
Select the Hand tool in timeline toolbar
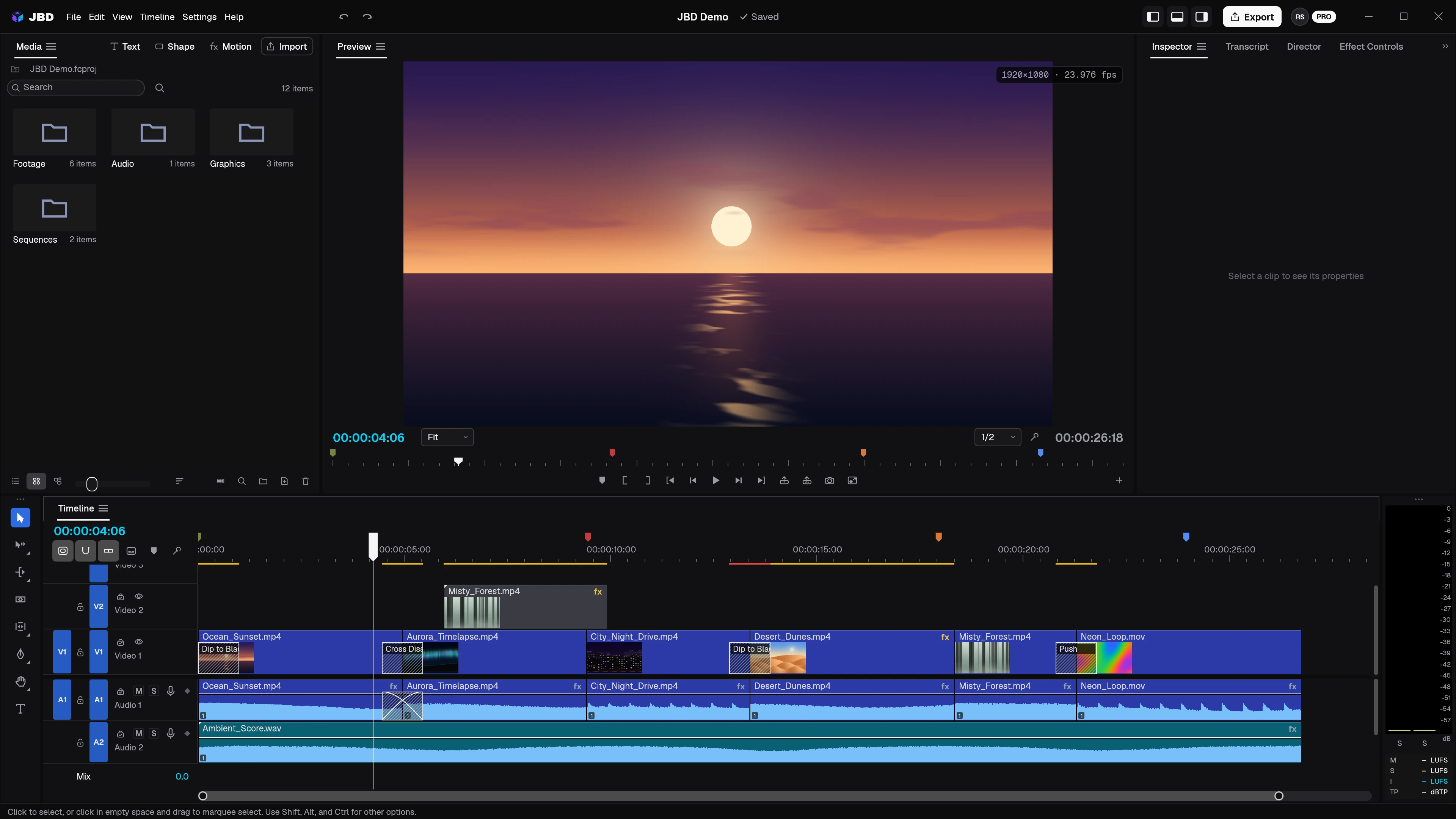(20, 682)
